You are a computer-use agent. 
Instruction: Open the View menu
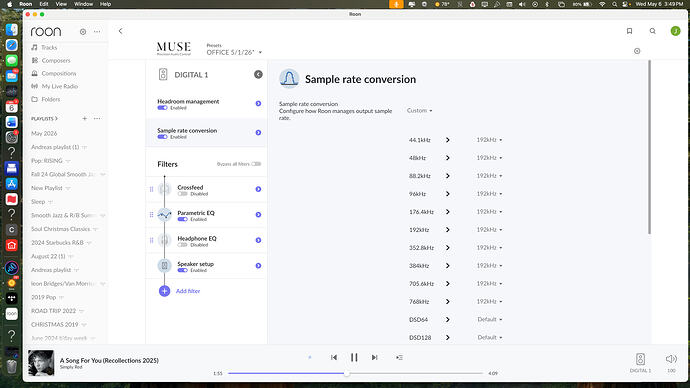(61, 4)
